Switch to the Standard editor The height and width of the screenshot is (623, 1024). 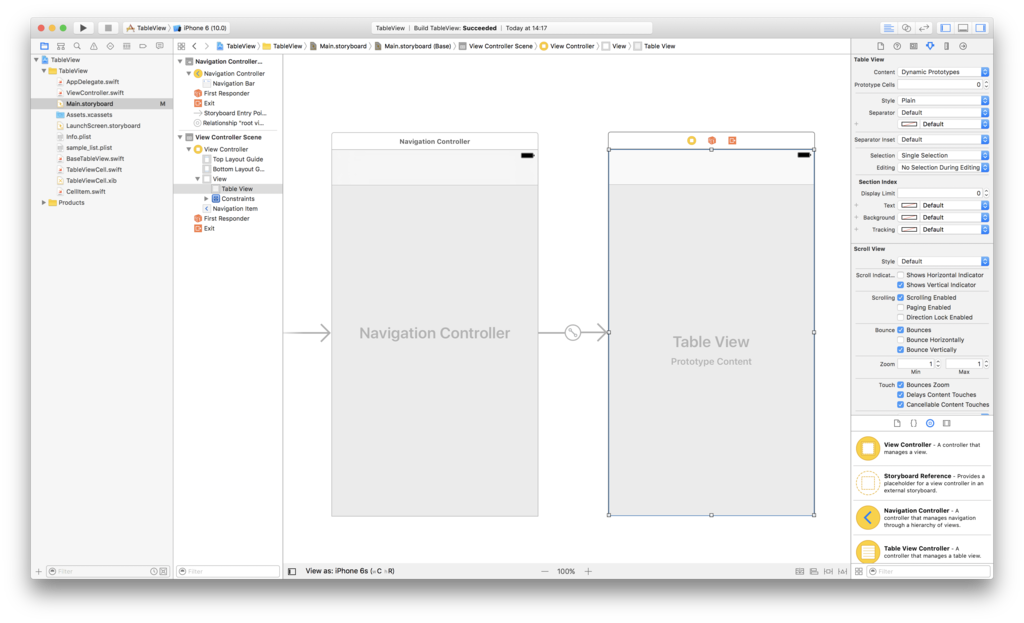pos(889,28)
